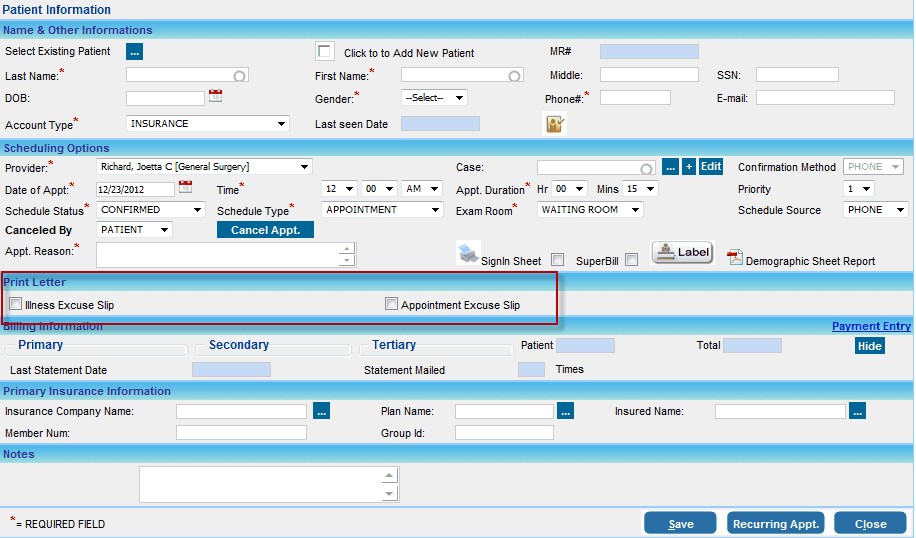Open the Demographic Sheet Report PDF icon

[x=735, y=258]
